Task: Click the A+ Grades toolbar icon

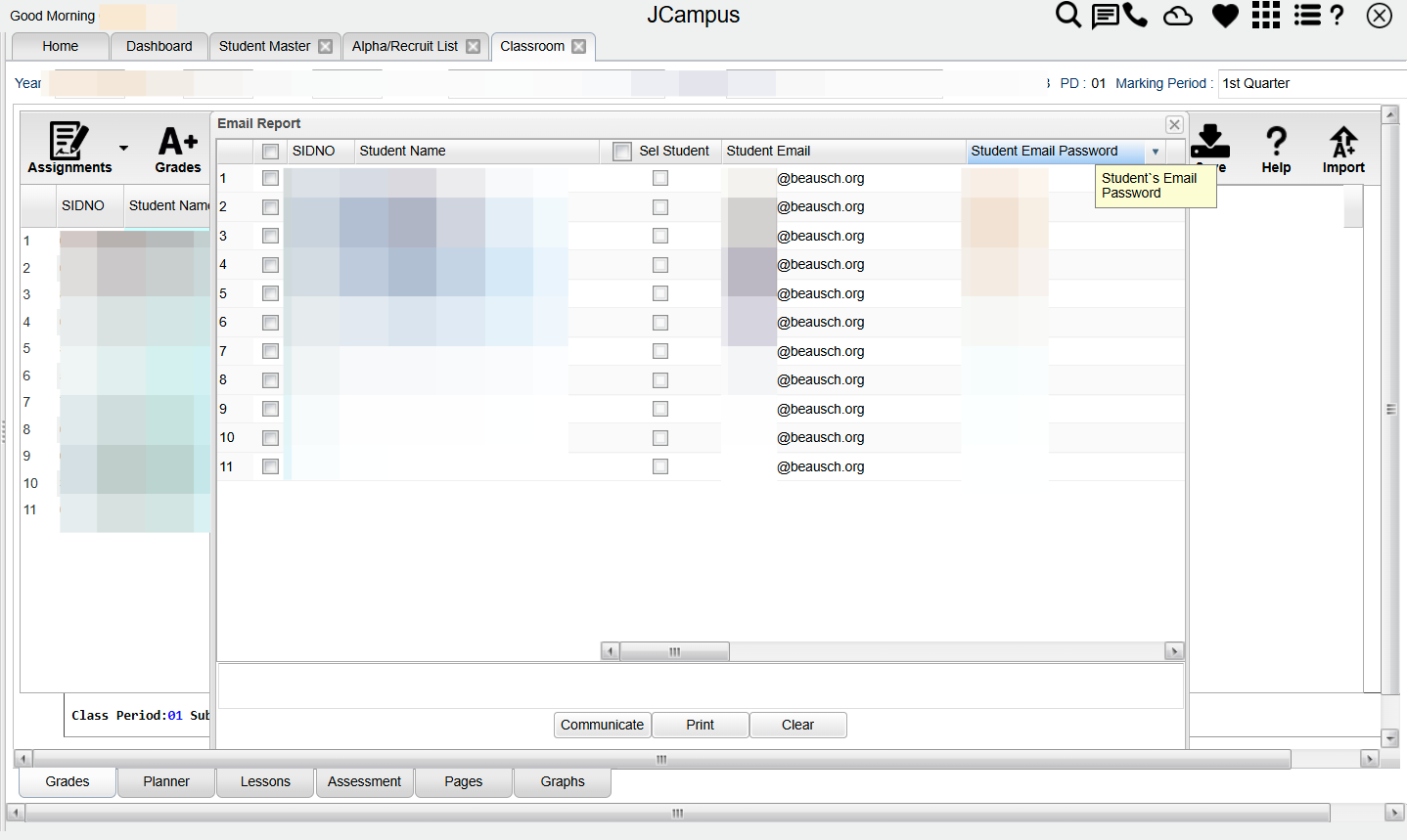Action: coord(178,150)
